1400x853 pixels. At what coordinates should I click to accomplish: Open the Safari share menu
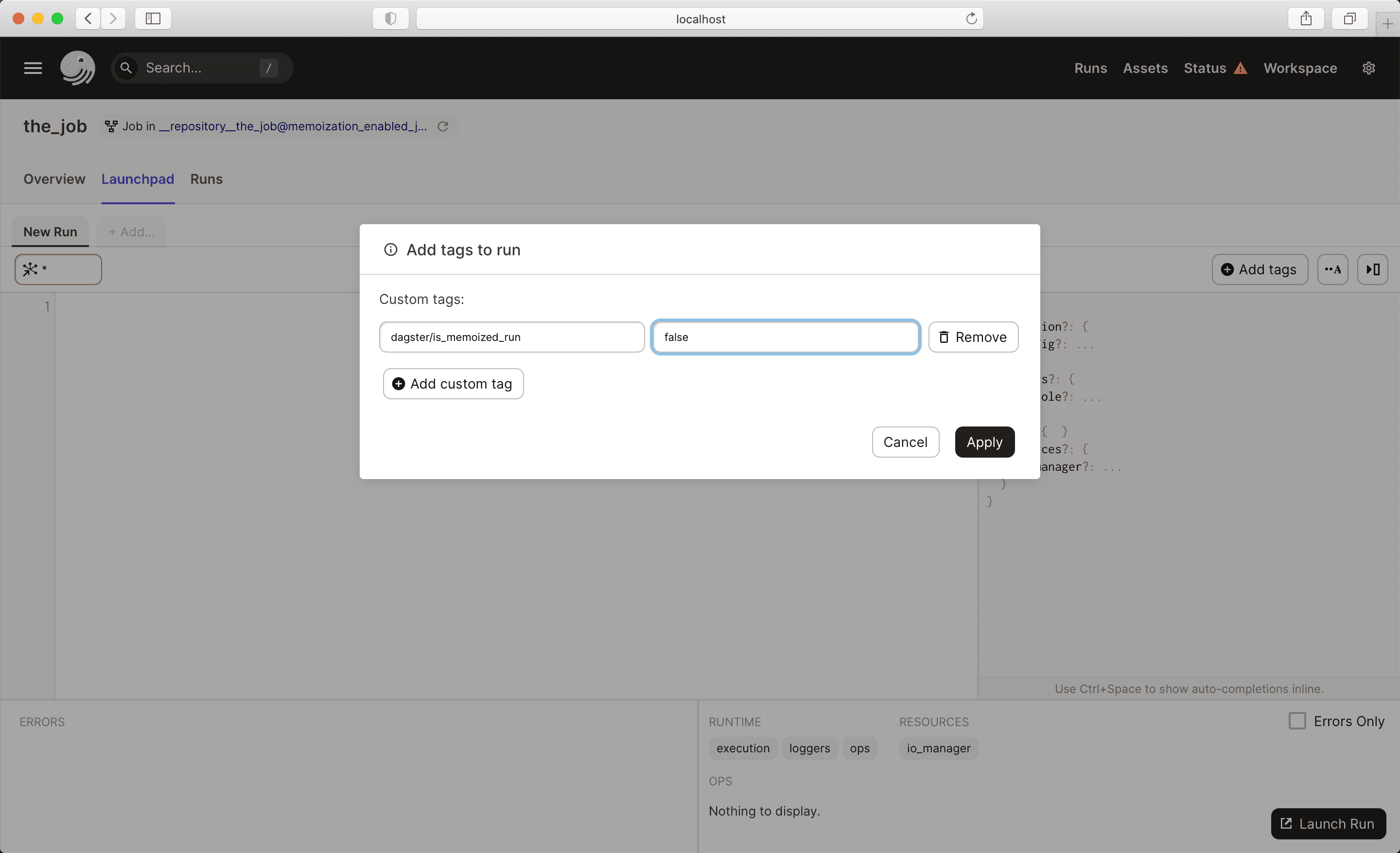click(x=1306, y=18)
